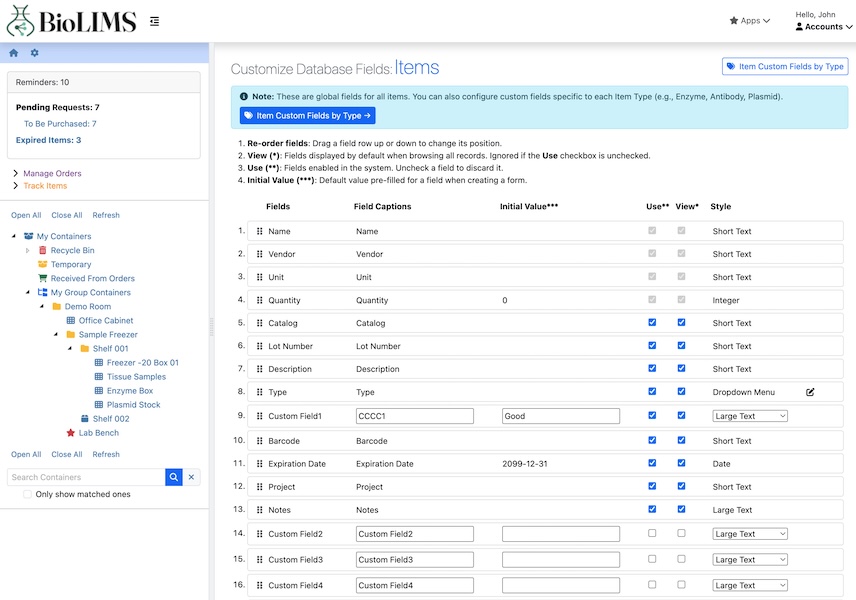This screenshot has height=600, width=856.
Task: Click the BioLIMS logo
Action: pos(71,21)
